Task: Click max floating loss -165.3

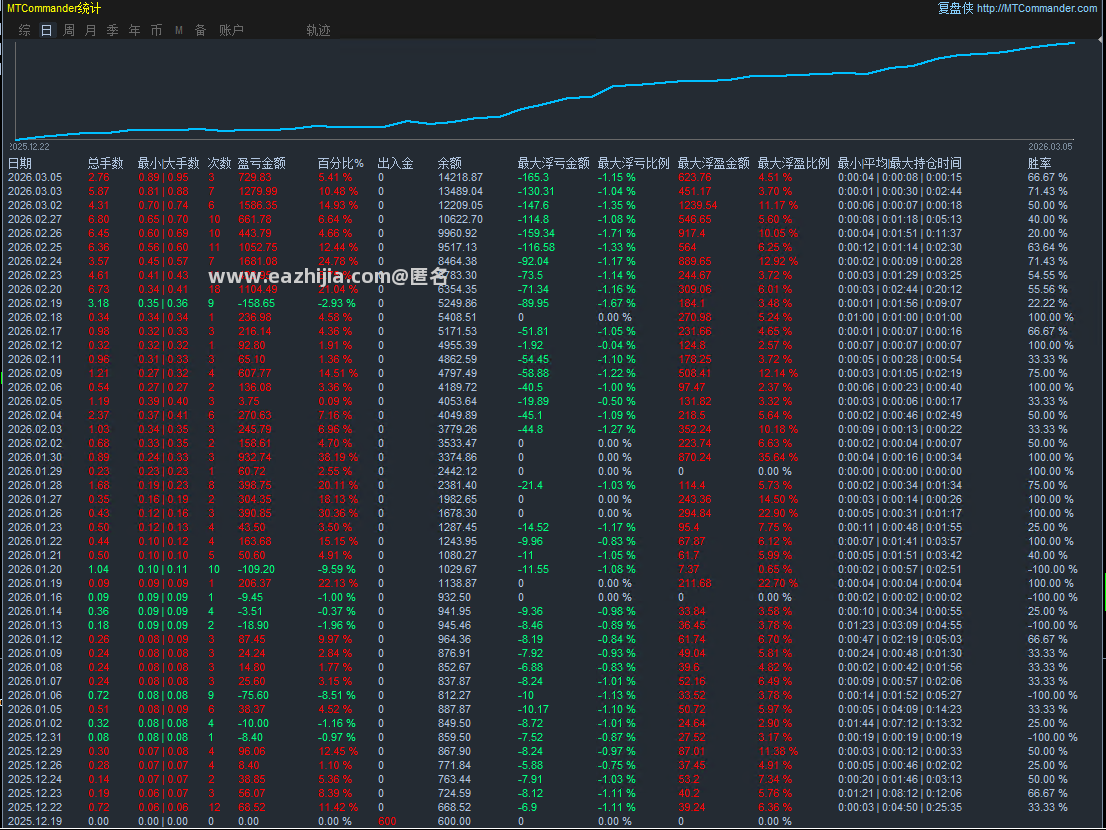Action: pyautogui.click(x=533, y=178)
